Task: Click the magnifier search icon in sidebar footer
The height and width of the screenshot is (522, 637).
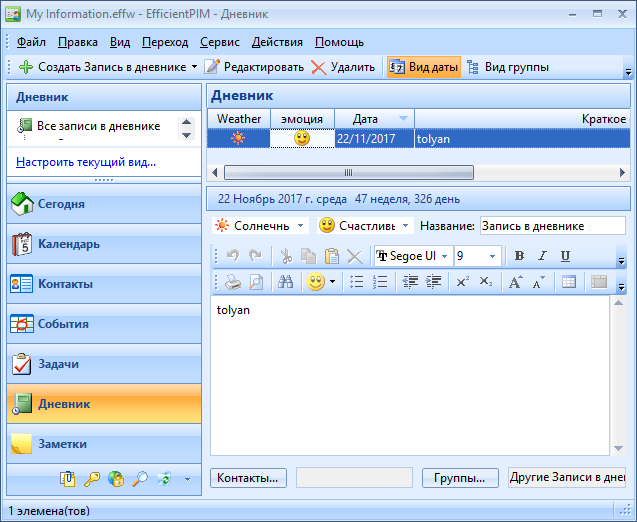Action: (140, 479)
